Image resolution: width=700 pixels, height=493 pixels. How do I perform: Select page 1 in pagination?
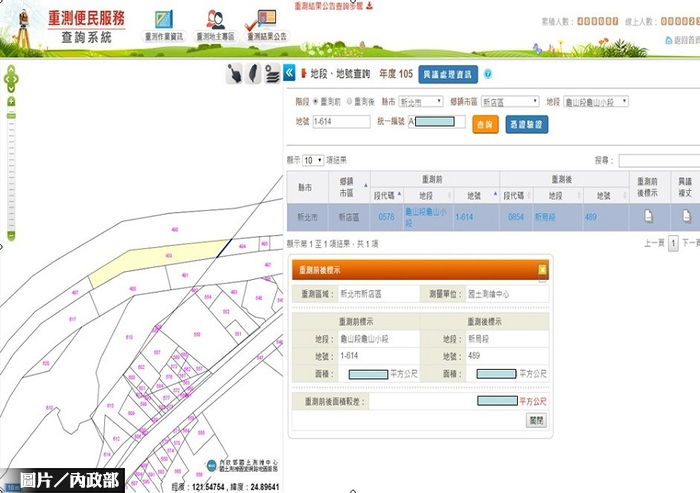(x=673, y=243)
